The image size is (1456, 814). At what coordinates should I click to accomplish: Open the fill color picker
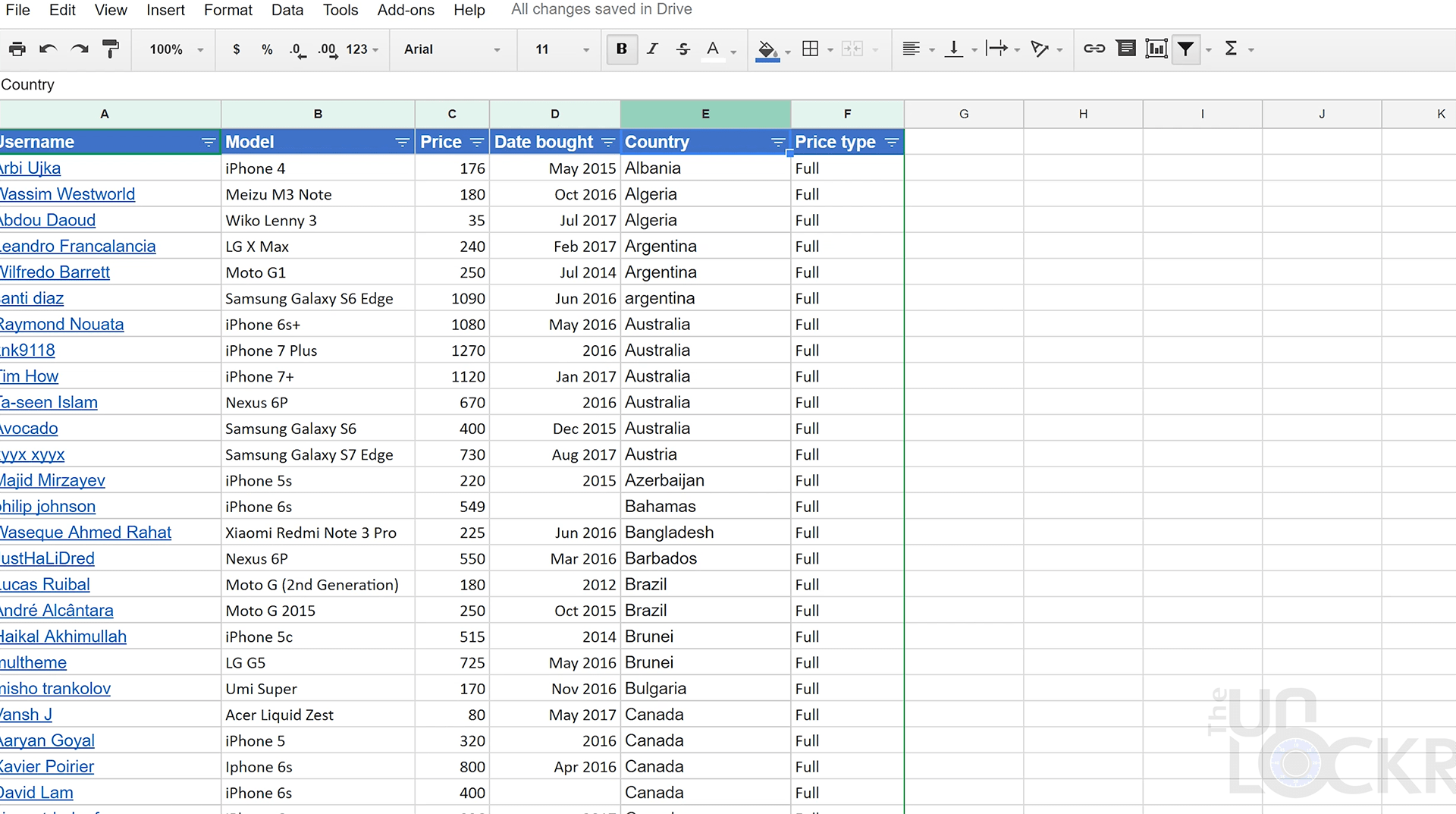pos(767,50)
